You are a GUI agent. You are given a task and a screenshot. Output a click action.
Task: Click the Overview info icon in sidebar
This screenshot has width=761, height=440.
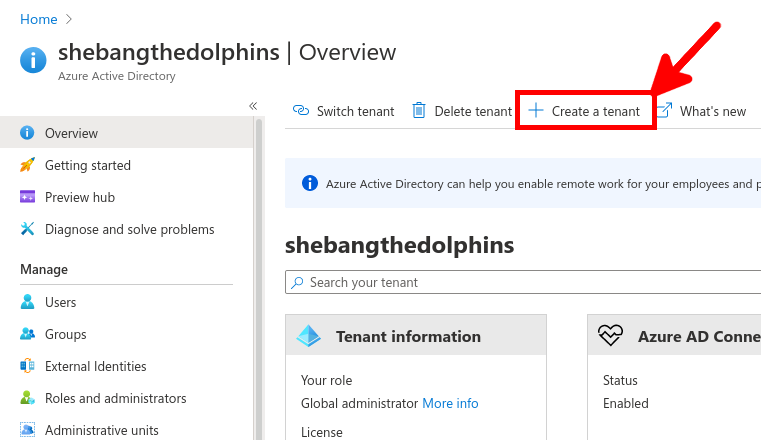[27, 132]
